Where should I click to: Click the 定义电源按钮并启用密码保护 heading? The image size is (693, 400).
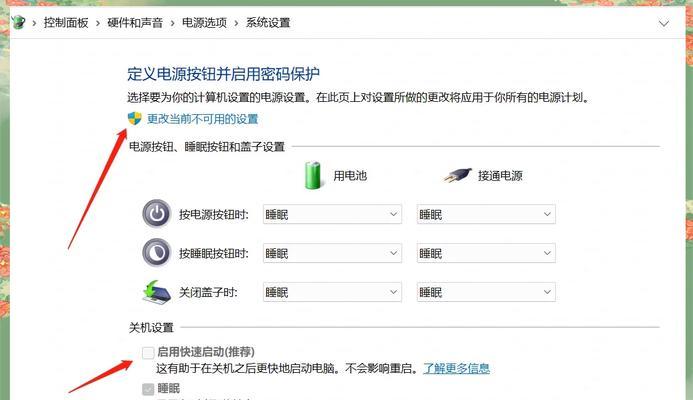click(x=223, y=74)
